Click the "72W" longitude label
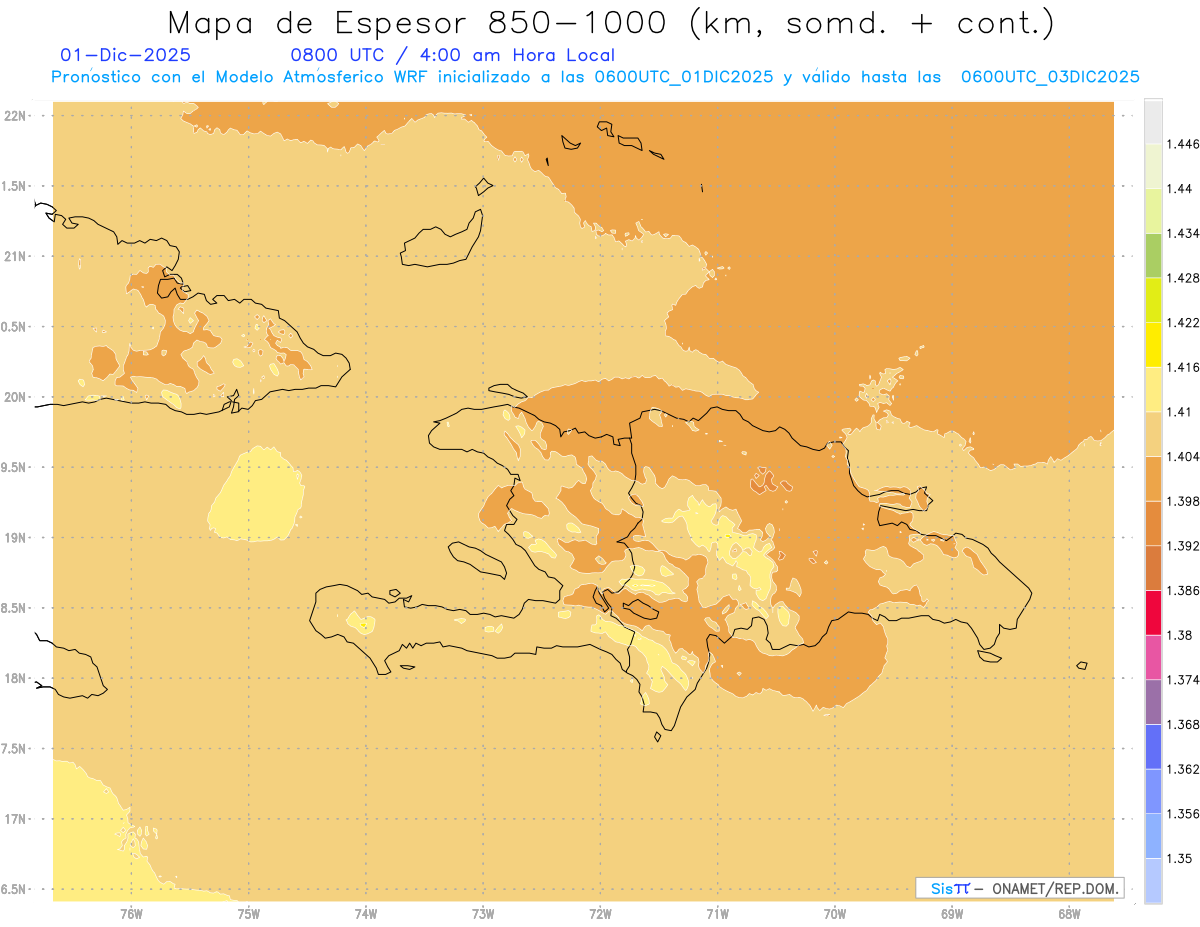 point(600,914)
